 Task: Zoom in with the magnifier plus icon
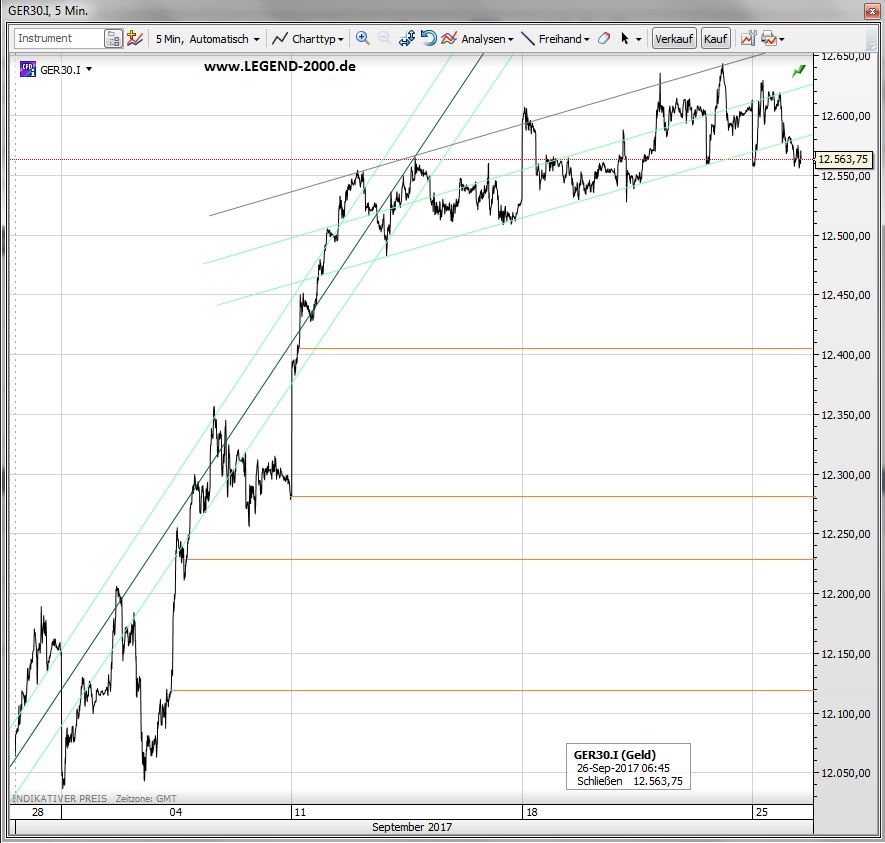click(x=363, y=38)
